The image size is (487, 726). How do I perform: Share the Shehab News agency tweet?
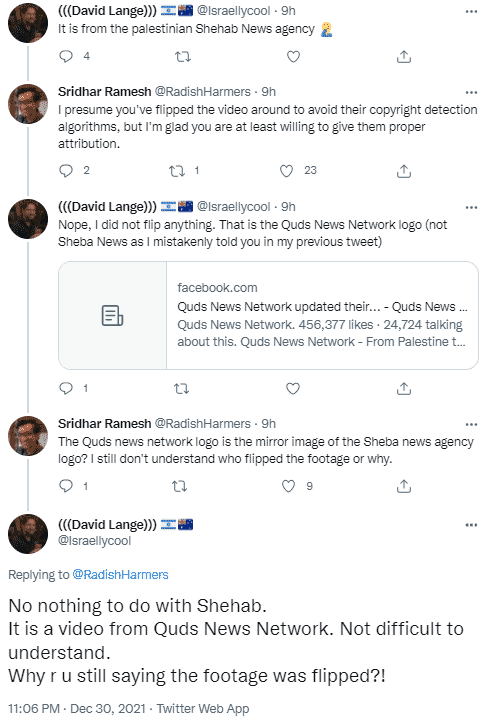(x=404, y=56)
